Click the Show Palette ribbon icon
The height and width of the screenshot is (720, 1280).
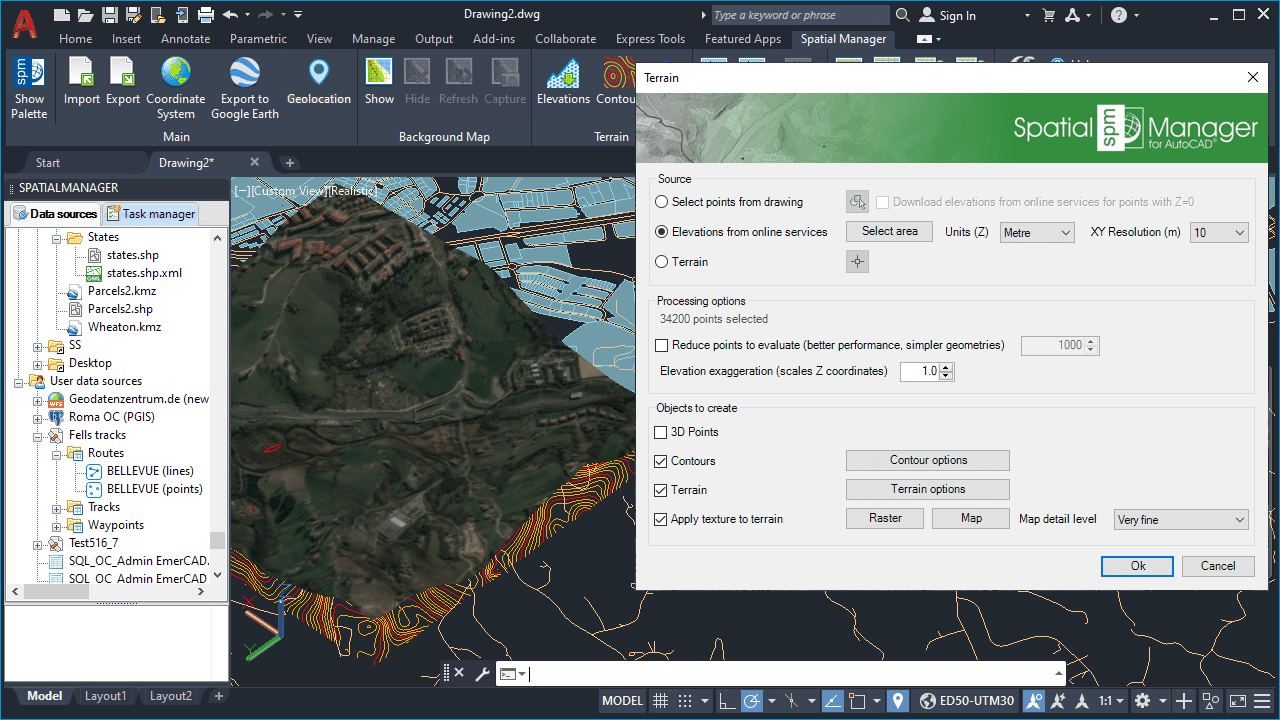(x=29, y=88)
